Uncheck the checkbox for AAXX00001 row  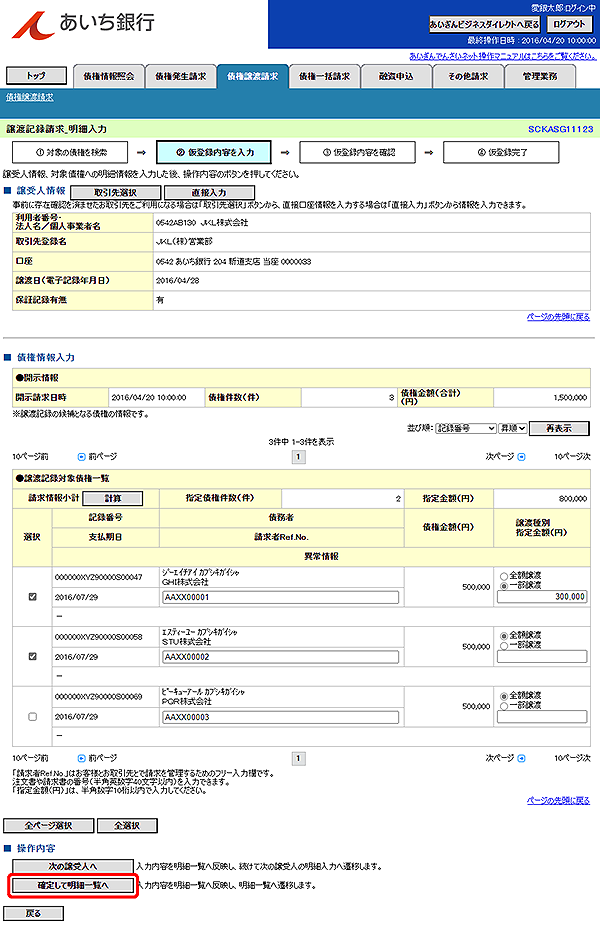click(33, 597)
